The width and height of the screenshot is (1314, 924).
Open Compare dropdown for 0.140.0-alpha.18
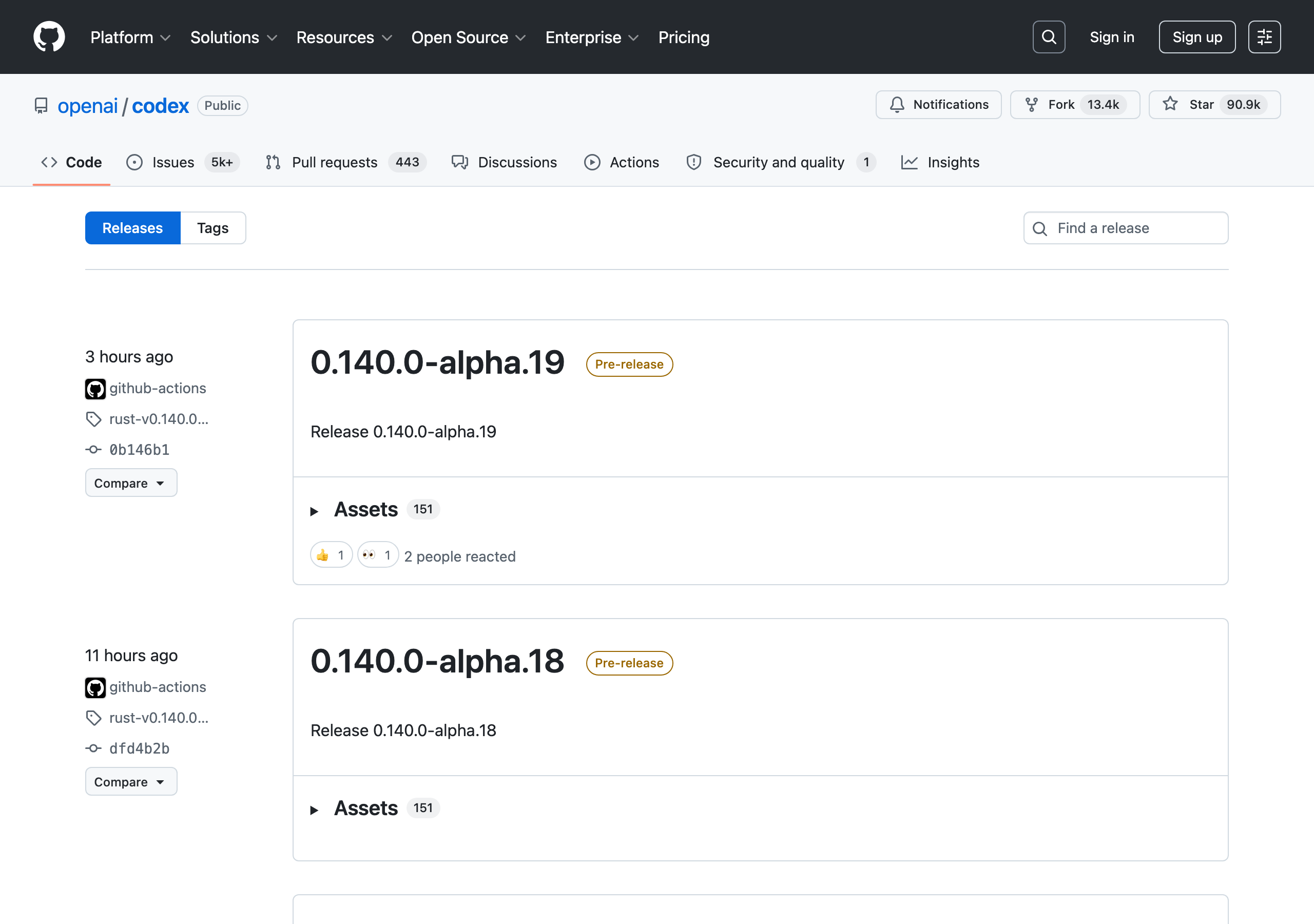(131, 782)
